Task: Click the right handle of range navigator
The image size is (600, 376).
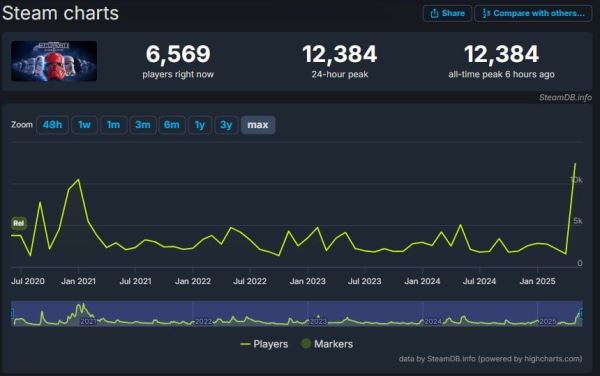Action: [x=581, y=314]
